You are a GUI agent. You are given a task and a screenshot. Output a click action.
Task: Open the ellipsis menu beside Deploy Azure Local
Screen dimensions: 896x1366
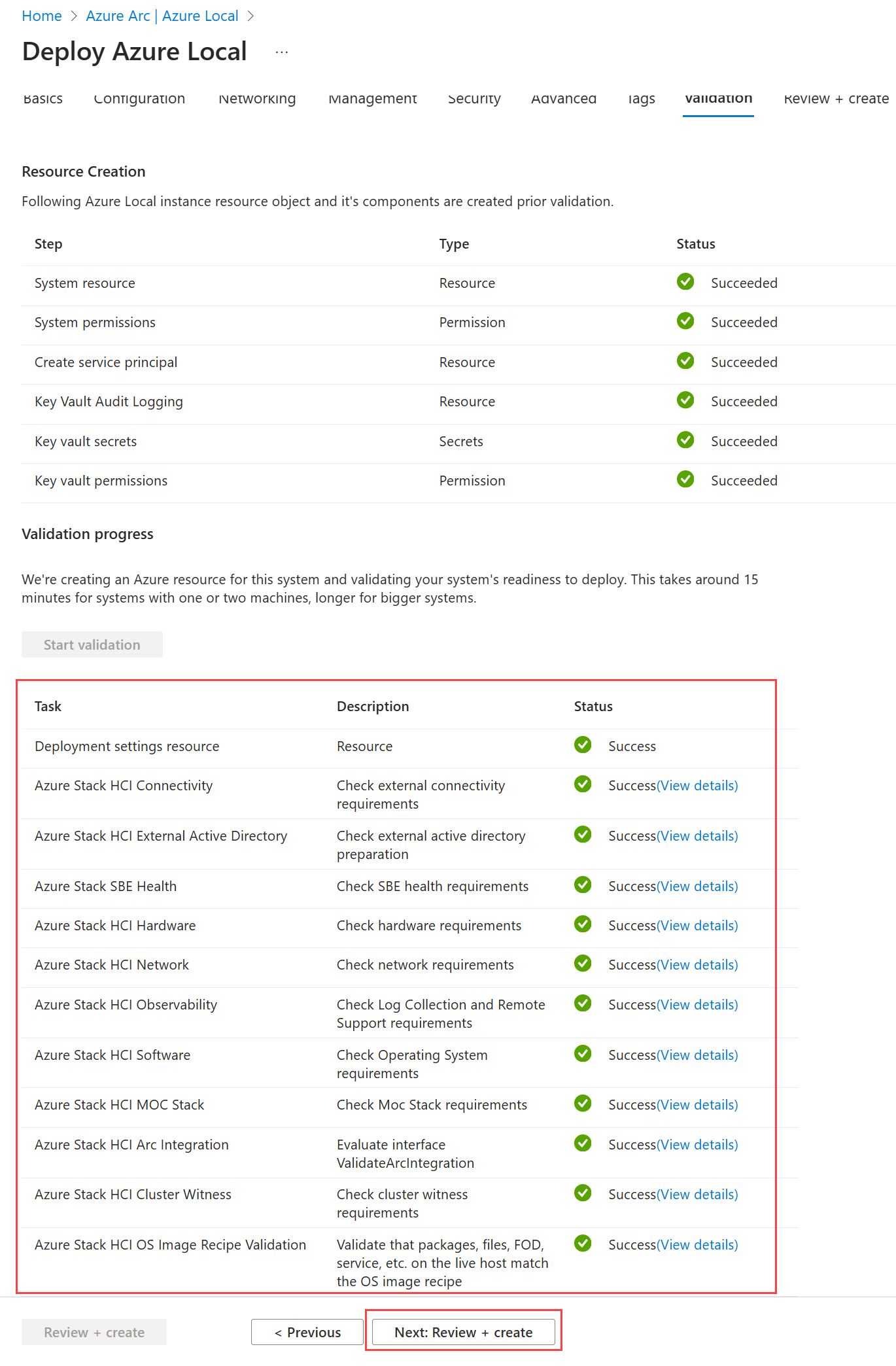(x=282, y=52)
